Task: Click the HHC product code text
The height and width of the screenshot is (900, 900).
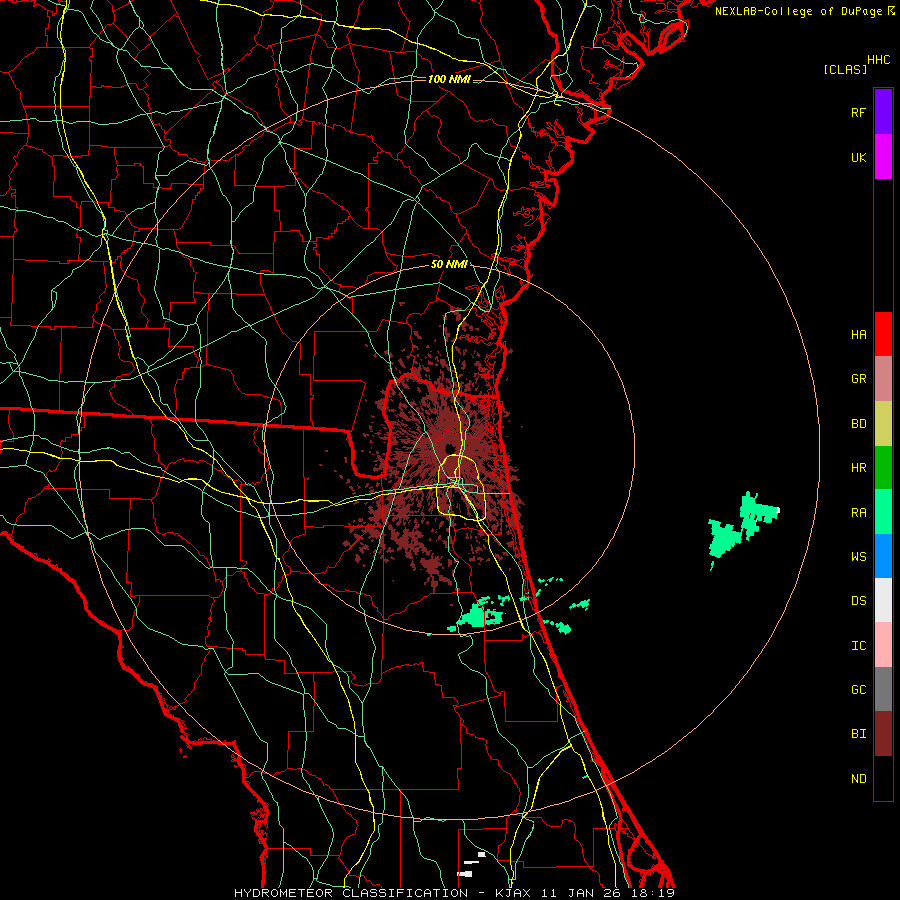Action: 879,60
